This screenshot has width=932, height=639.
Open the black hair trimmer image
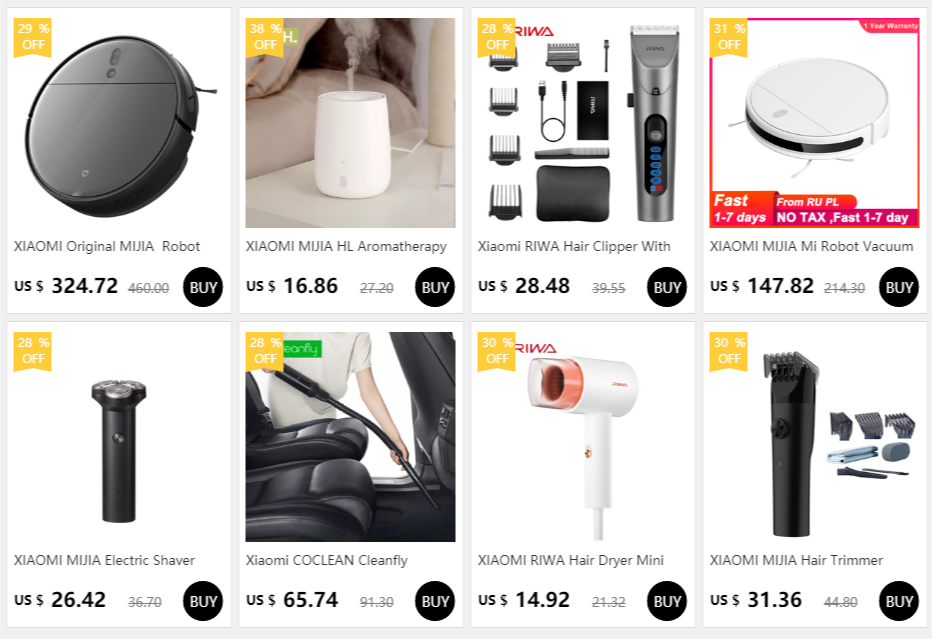point(814,437)
